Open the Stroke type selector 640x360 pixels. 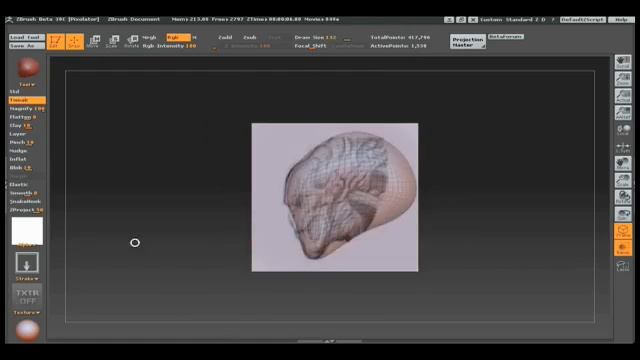(x=27, y=262)
